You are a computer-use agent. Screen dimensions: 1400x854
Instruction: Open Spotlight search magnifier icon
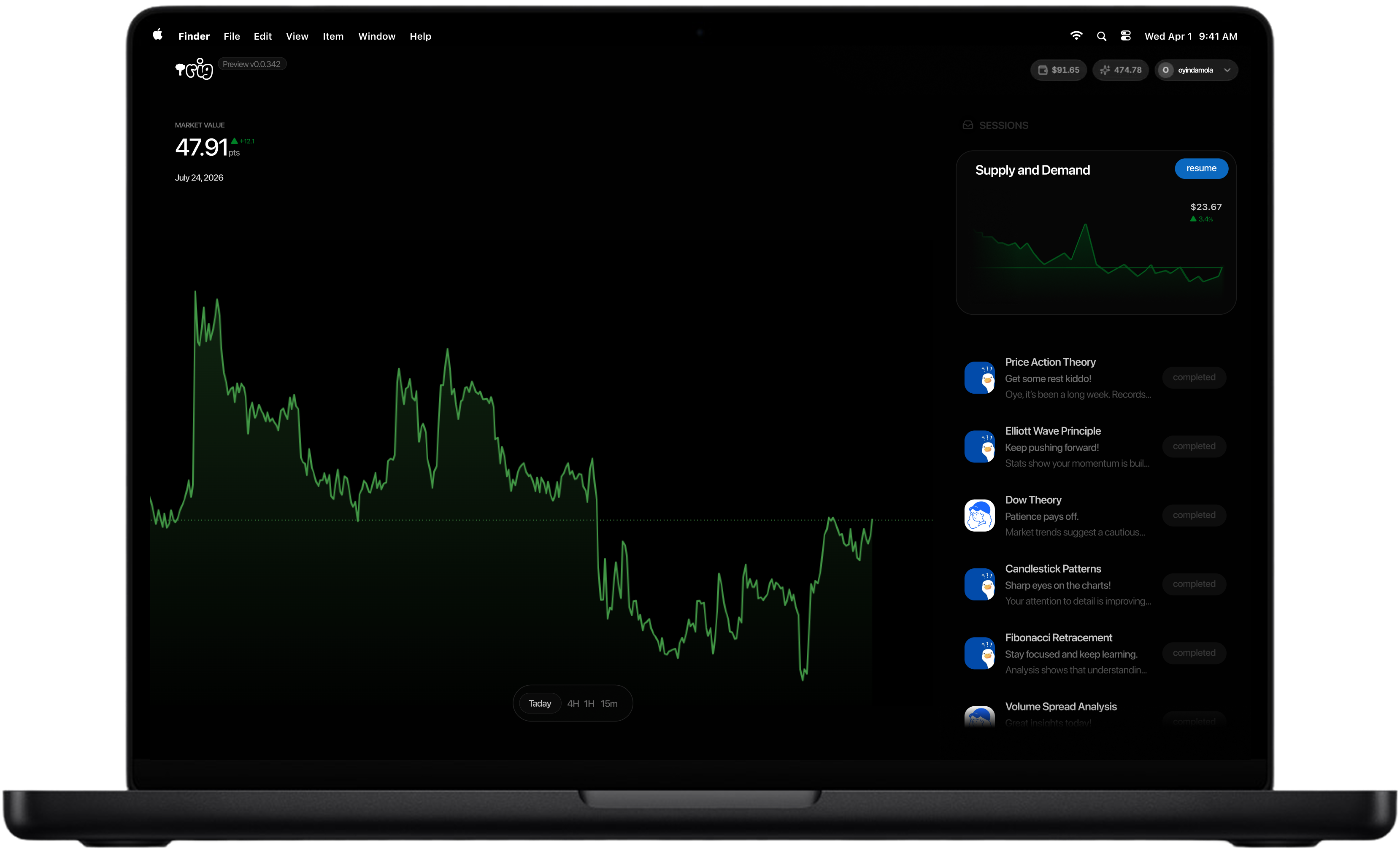point(1101,36)
